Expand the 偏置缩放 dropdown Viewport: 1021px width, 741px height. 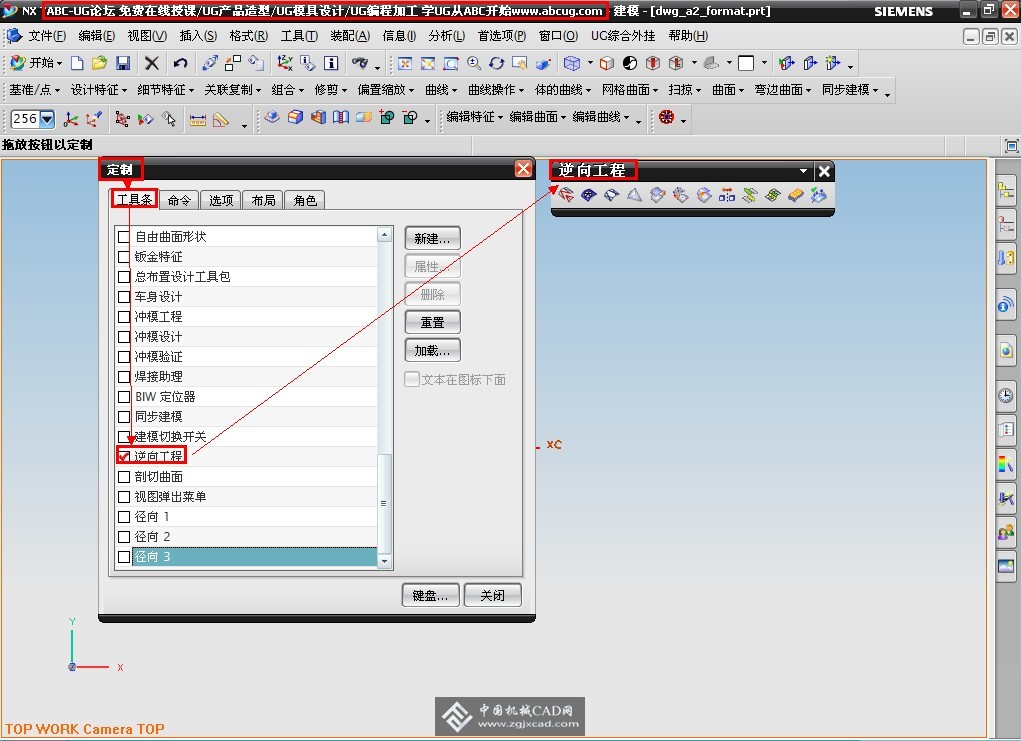point(385,90)
